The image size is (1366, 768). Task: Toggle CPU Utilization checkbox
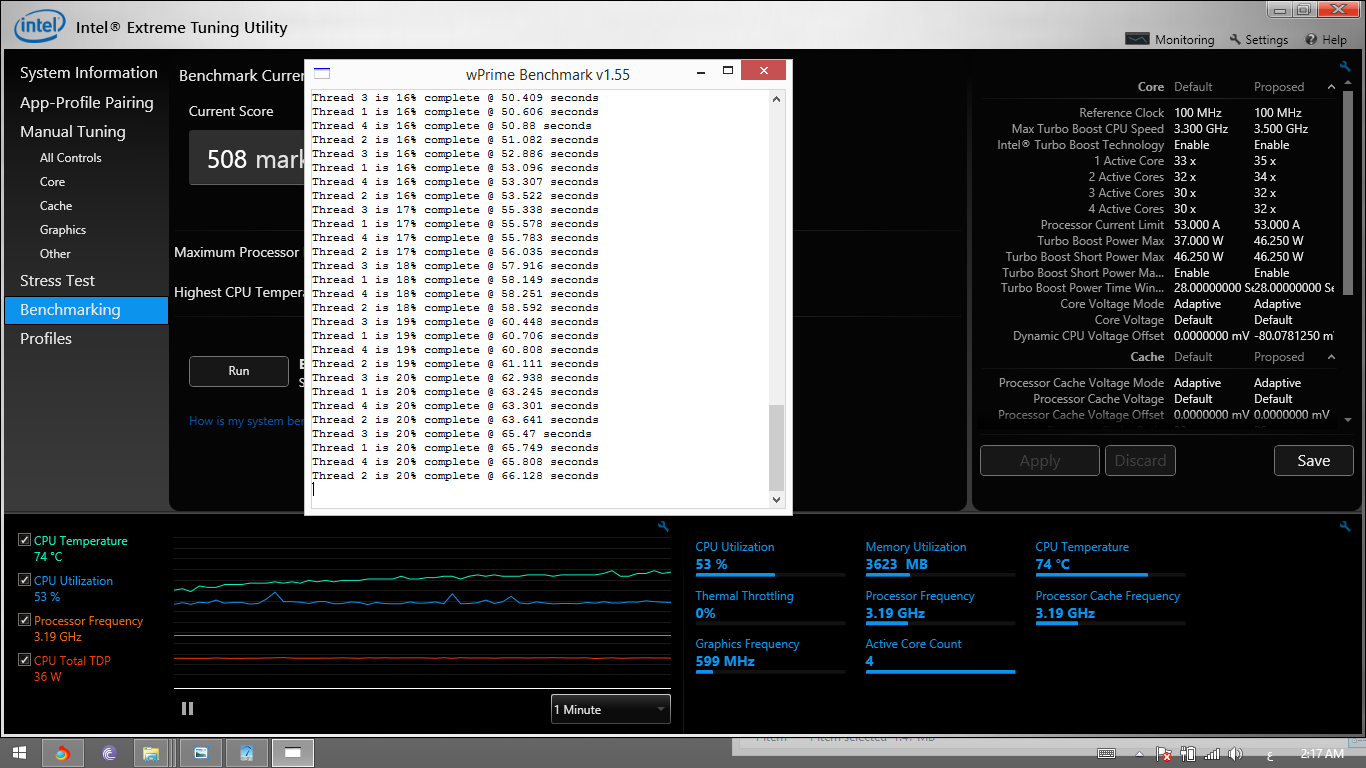click(x=24, y=580)
